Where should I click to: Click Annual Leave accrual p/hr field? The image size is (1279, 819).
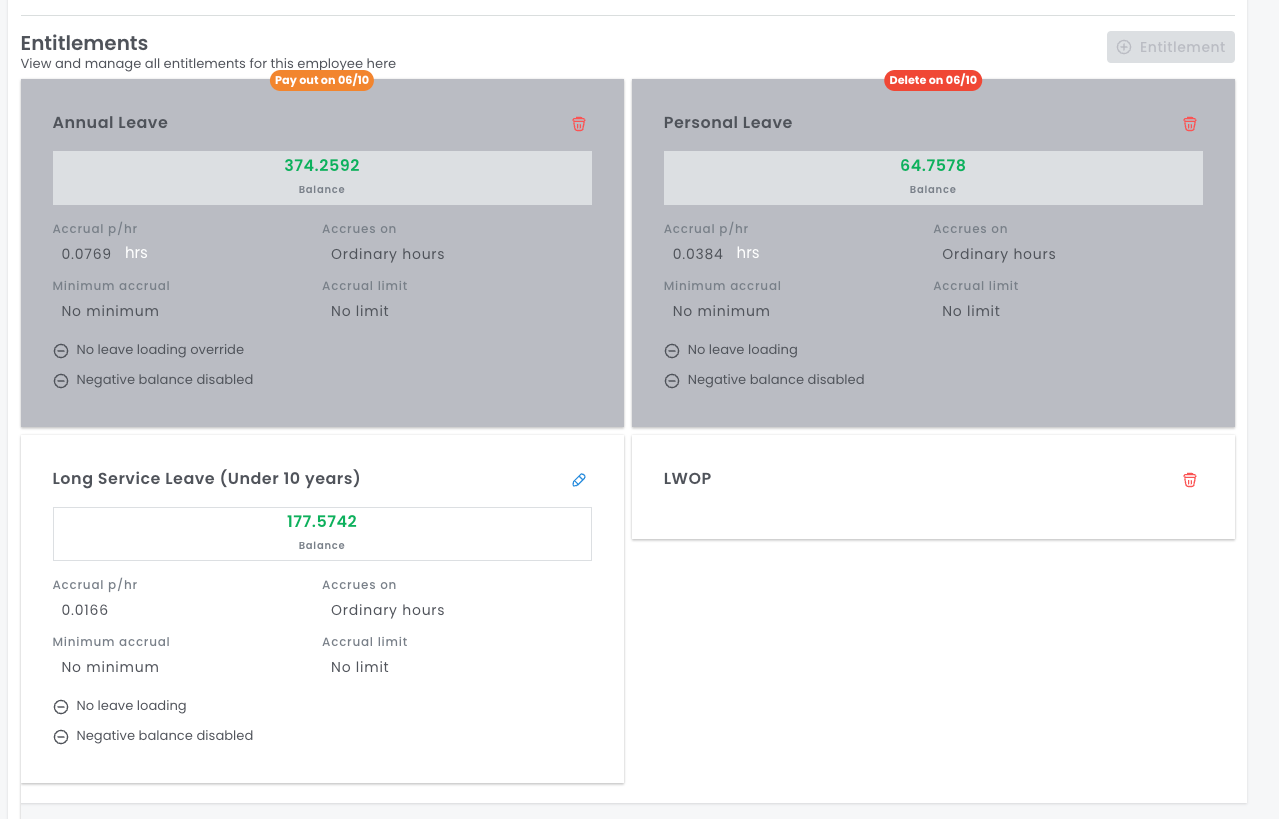pyautogui.click(x=87, y=254)
